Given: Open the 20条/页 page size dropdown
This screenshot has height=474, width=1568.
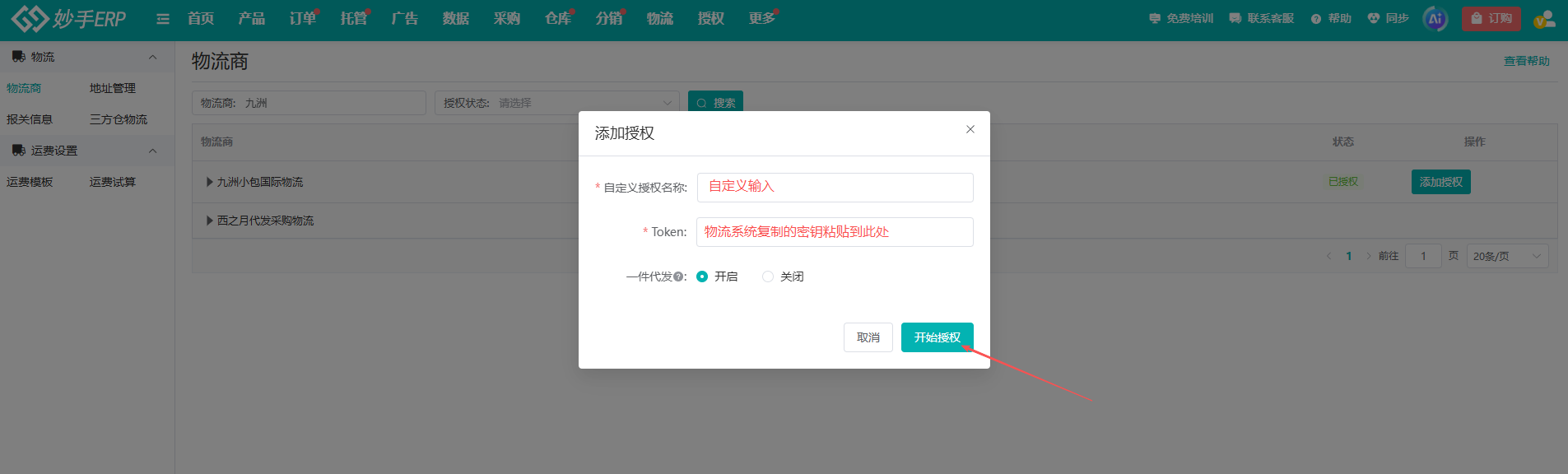Looking at the screenshot, I should point(1507,256).
